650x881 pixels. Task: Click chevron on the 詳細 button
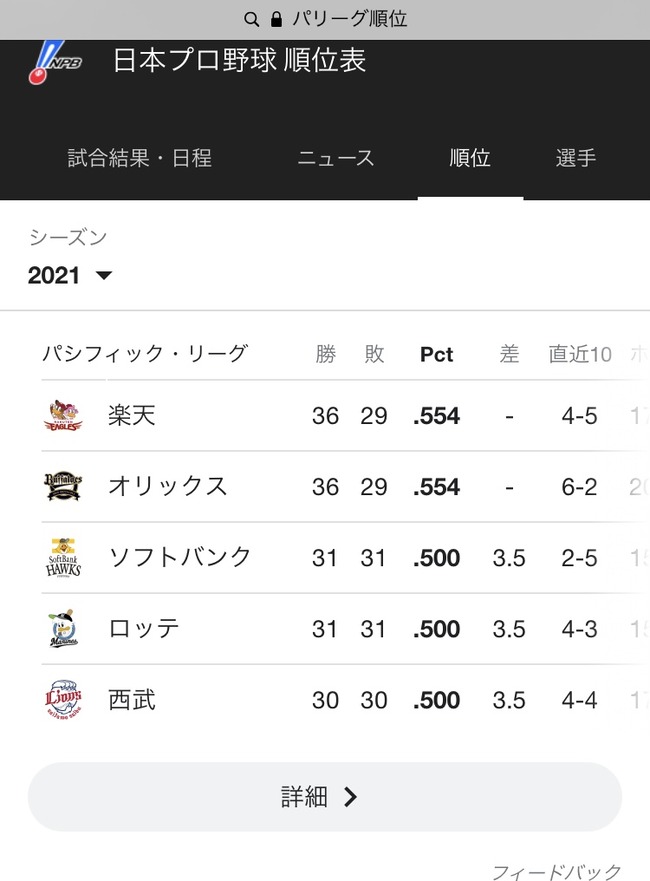350,797
